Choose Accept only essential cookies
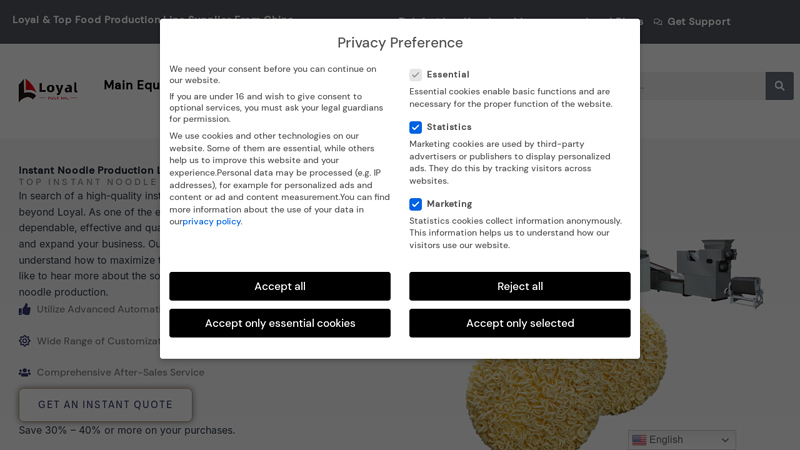800x450 pixels. click(x=280, y=323)
